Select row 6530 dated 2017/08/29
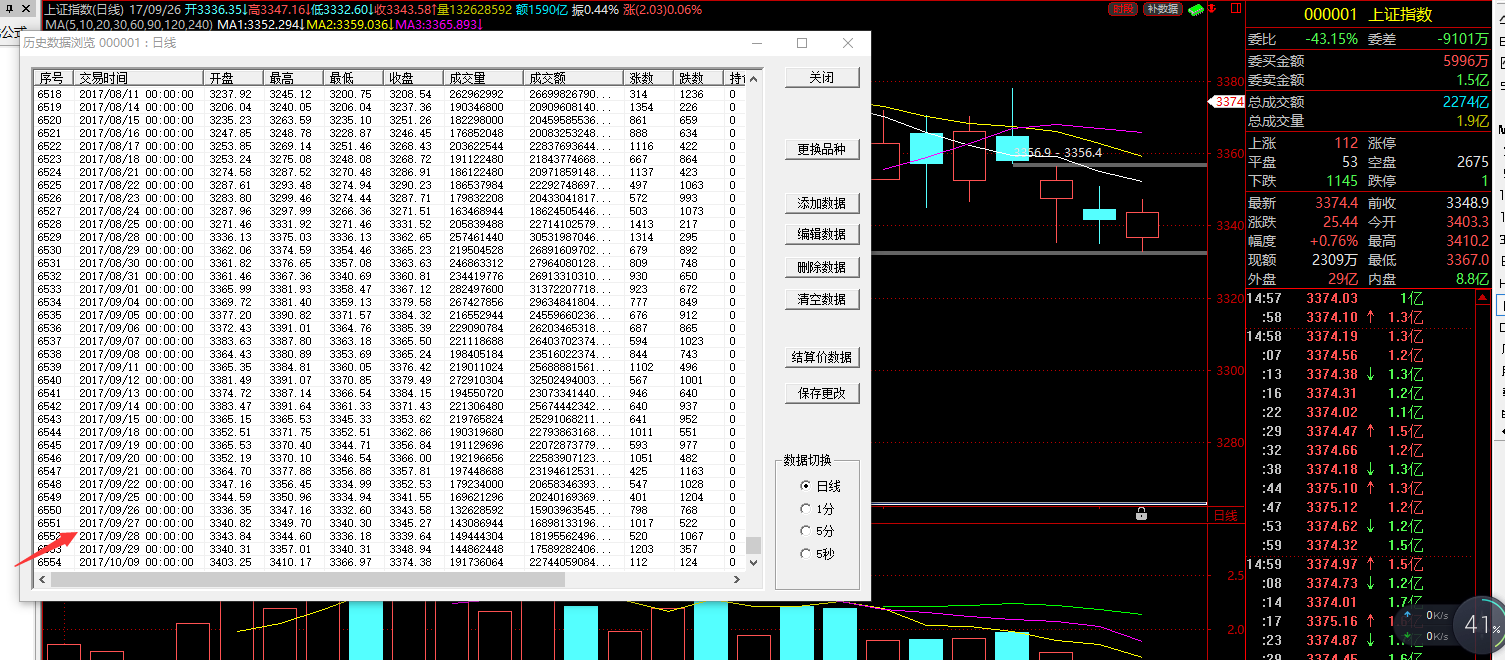This screenshot has width=1505, height=660. 390,250
